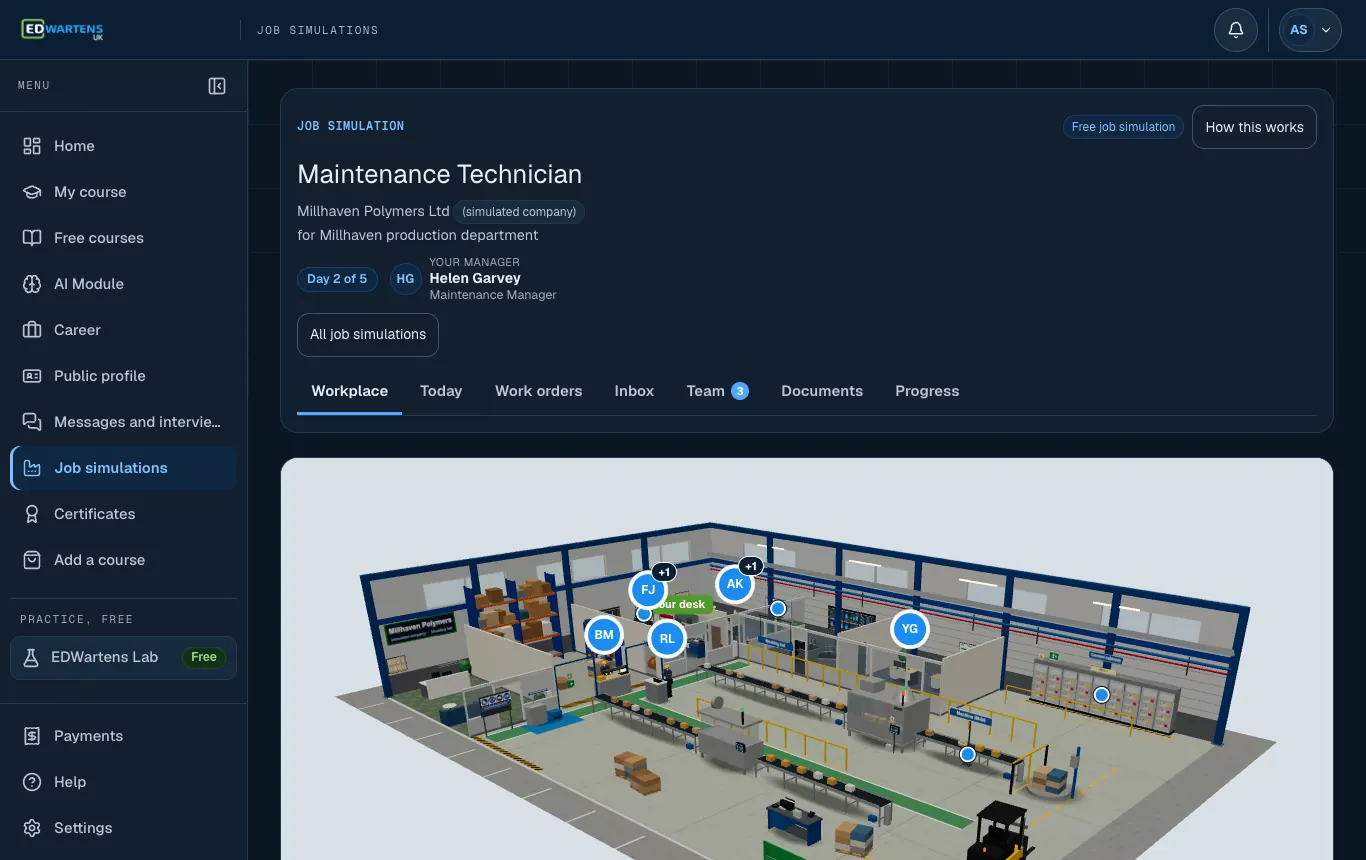Click the green Your desk label
Screen dimensions: 1366x860
[684, 604]
